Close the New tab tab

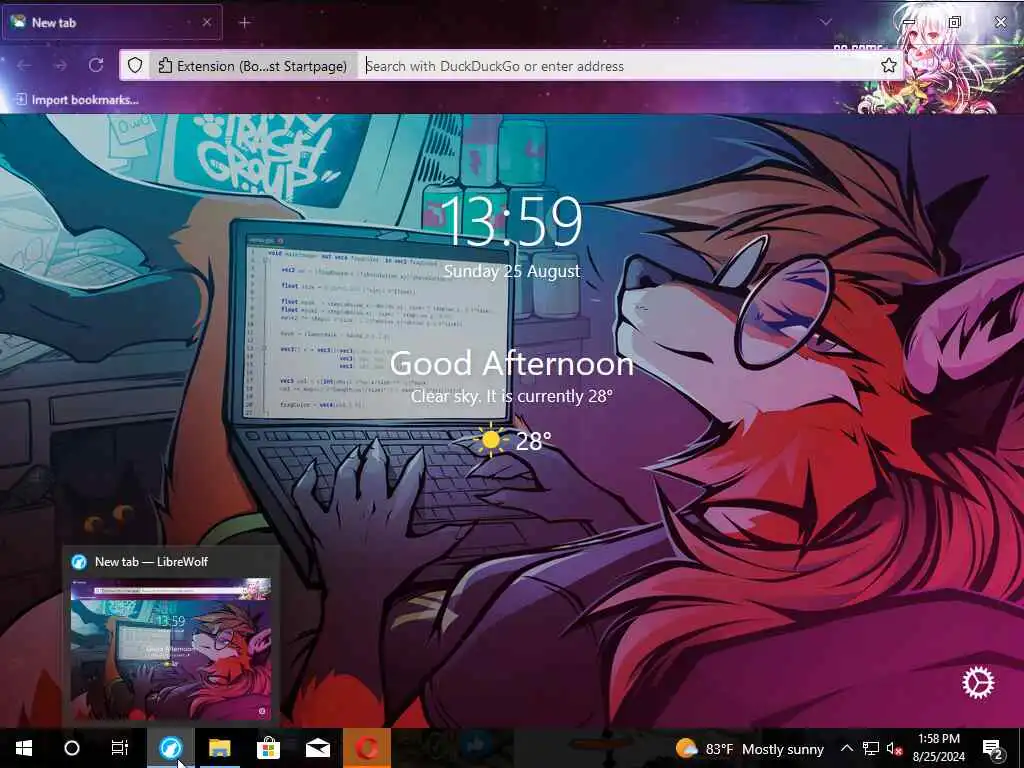206,22
